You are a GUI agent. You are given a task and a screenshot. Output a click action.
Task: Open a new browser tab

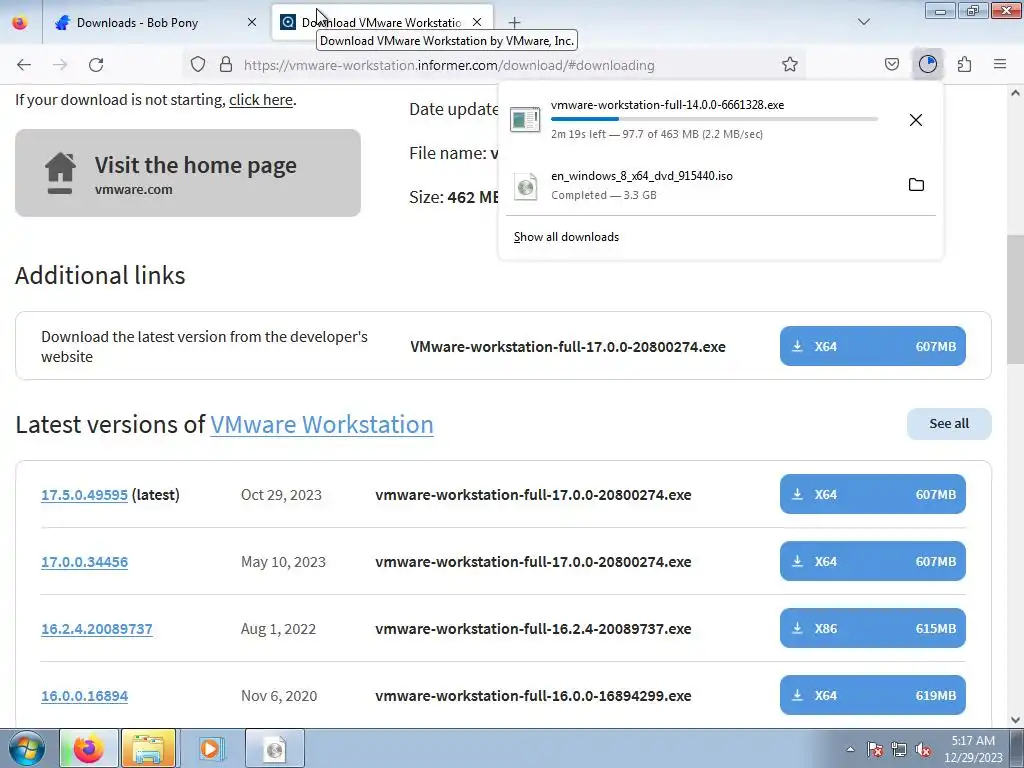pyautogui.click(x=515, y=23)
